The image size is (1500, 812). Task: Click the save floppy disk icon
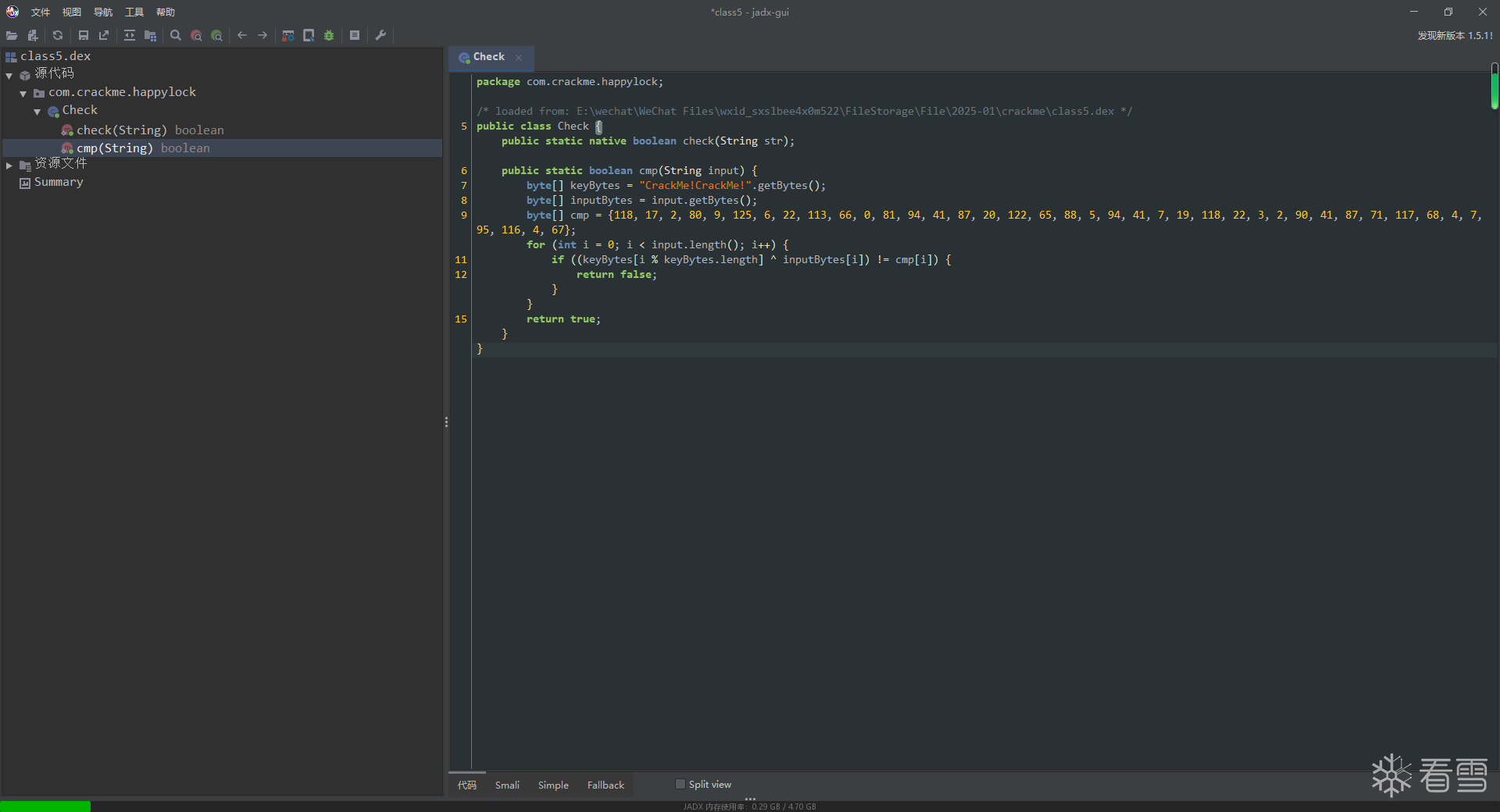coord(84,35)
